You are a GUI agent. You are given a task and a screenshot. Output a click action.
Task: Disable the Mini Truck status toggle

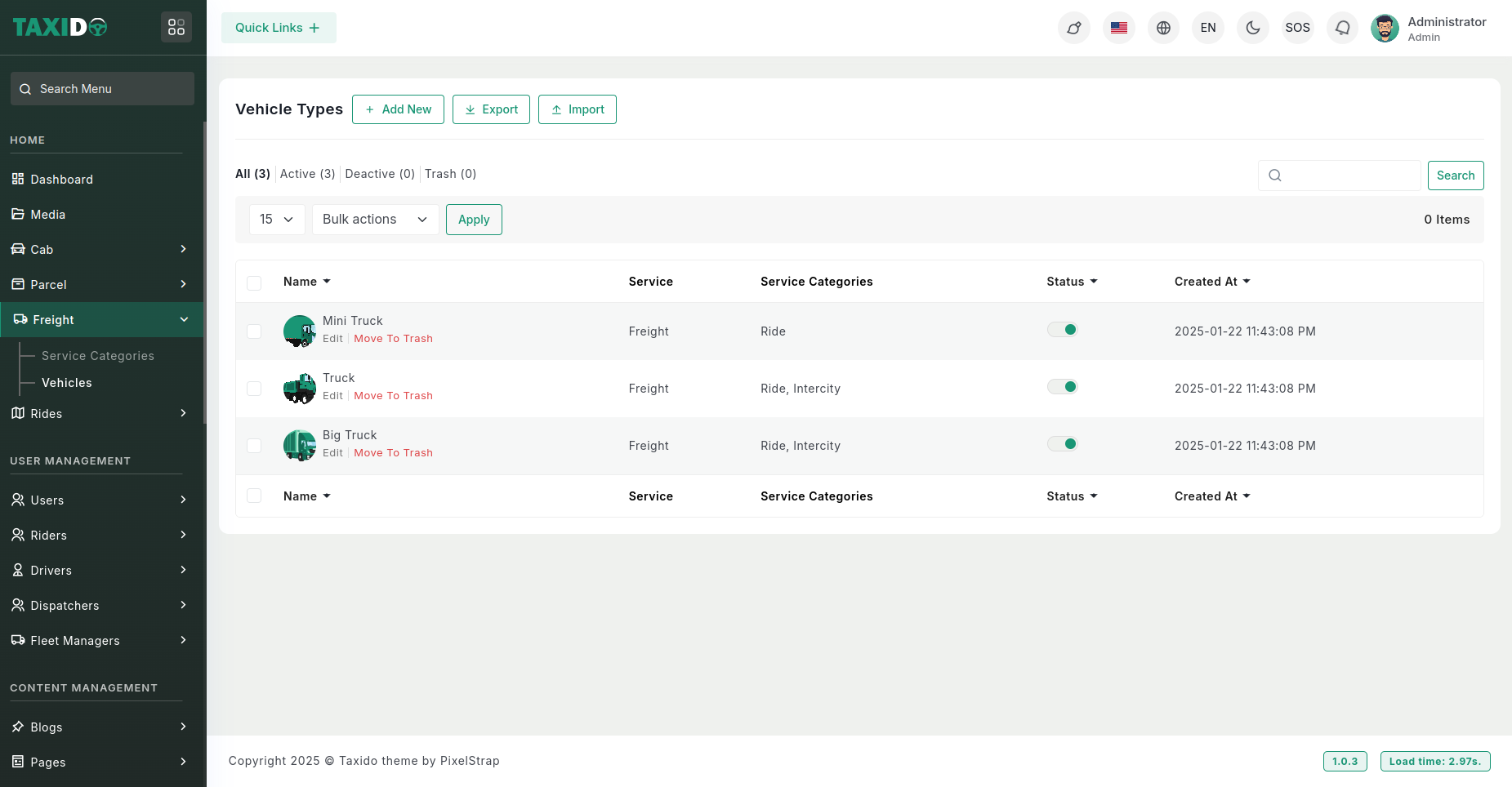pyautogui.click(x=1063, y=330)
